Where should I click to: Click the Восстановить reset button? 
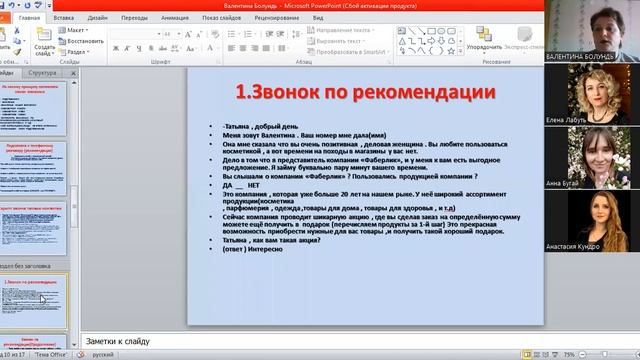pos(81,41)
